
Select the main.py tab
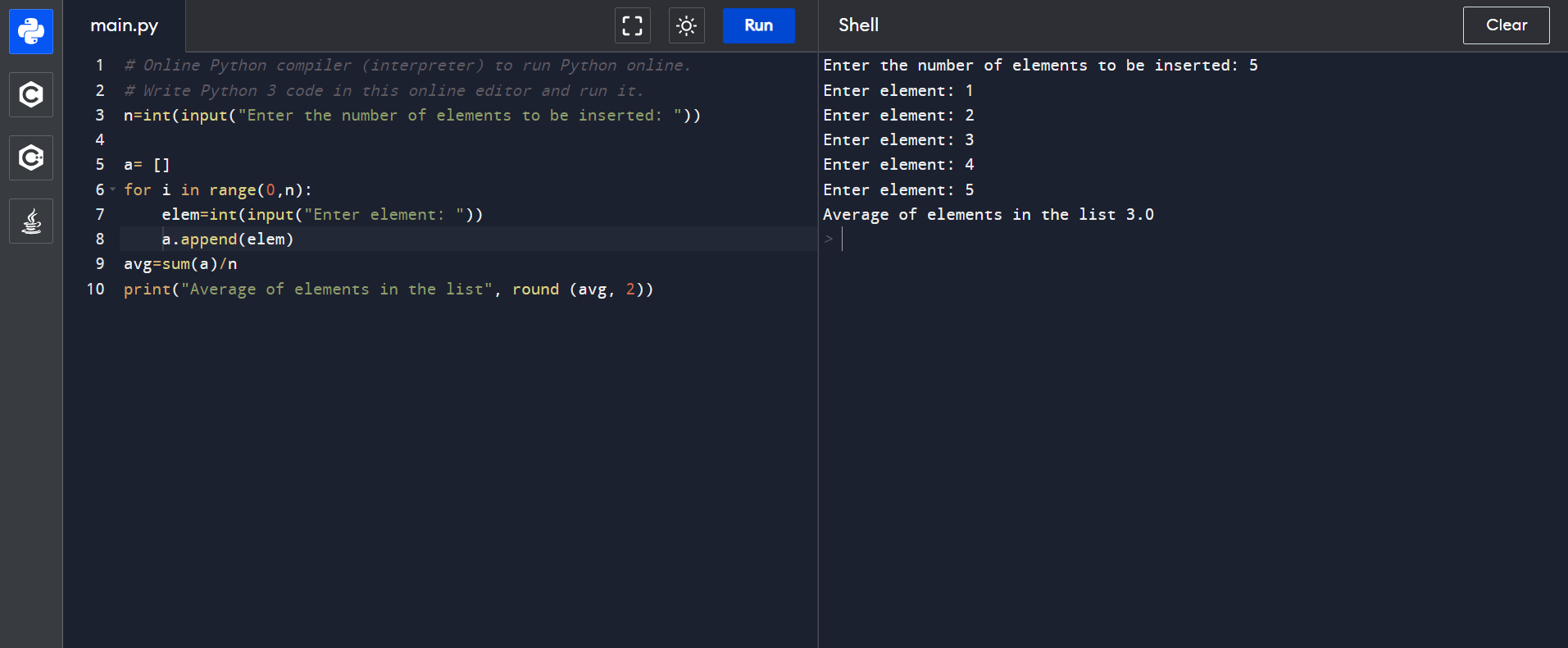pyautogui.click(x=125, y=25)
